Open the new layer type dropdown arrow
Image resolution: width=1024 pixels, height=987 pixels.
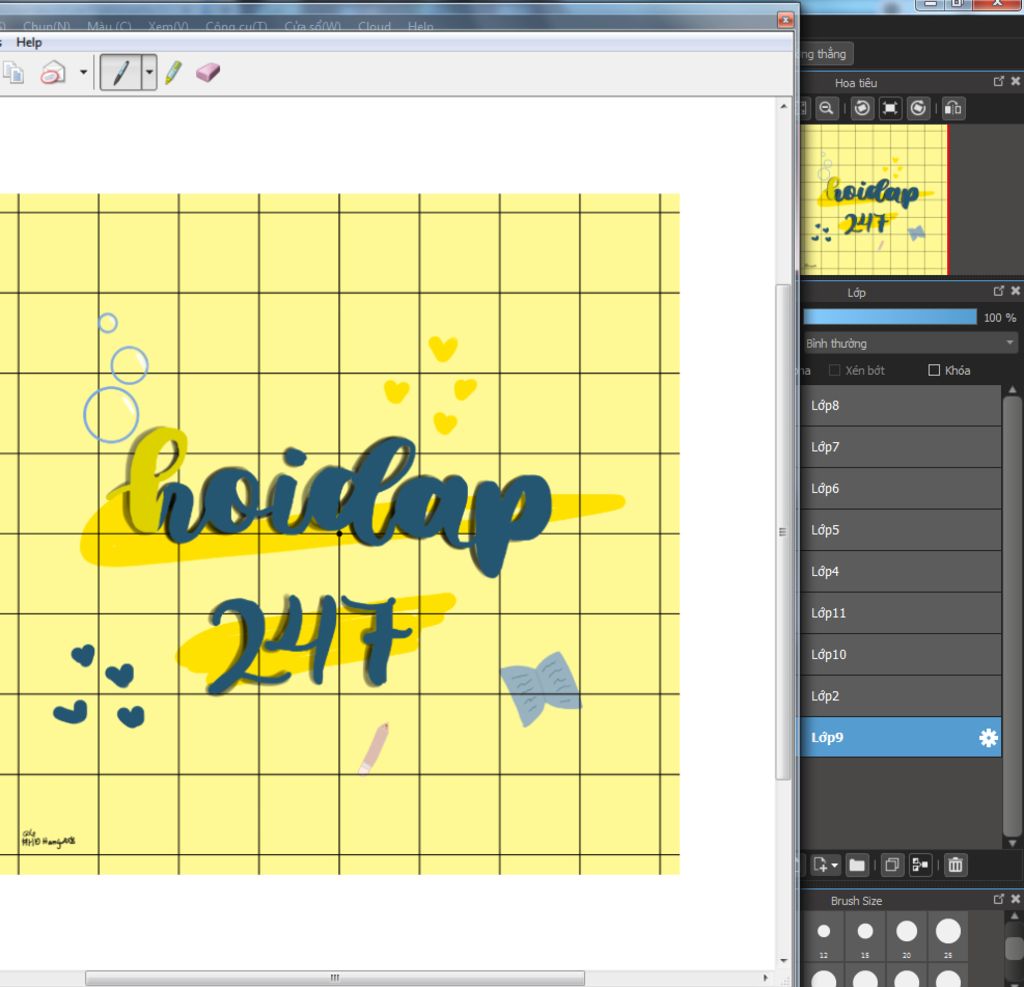835,866
